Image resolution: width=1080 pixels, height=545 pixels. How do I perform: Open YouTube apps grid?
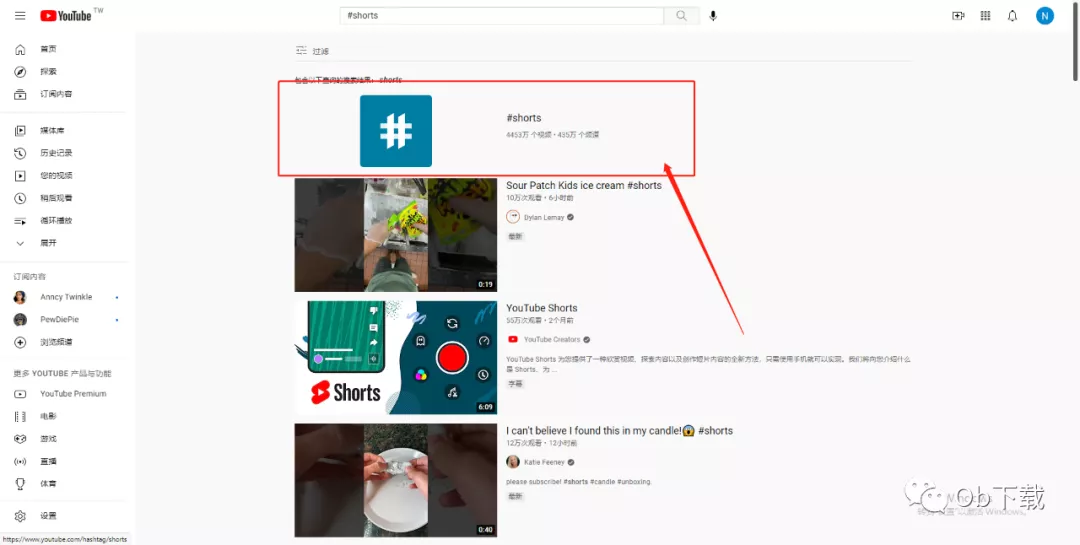tap(985, 15)
